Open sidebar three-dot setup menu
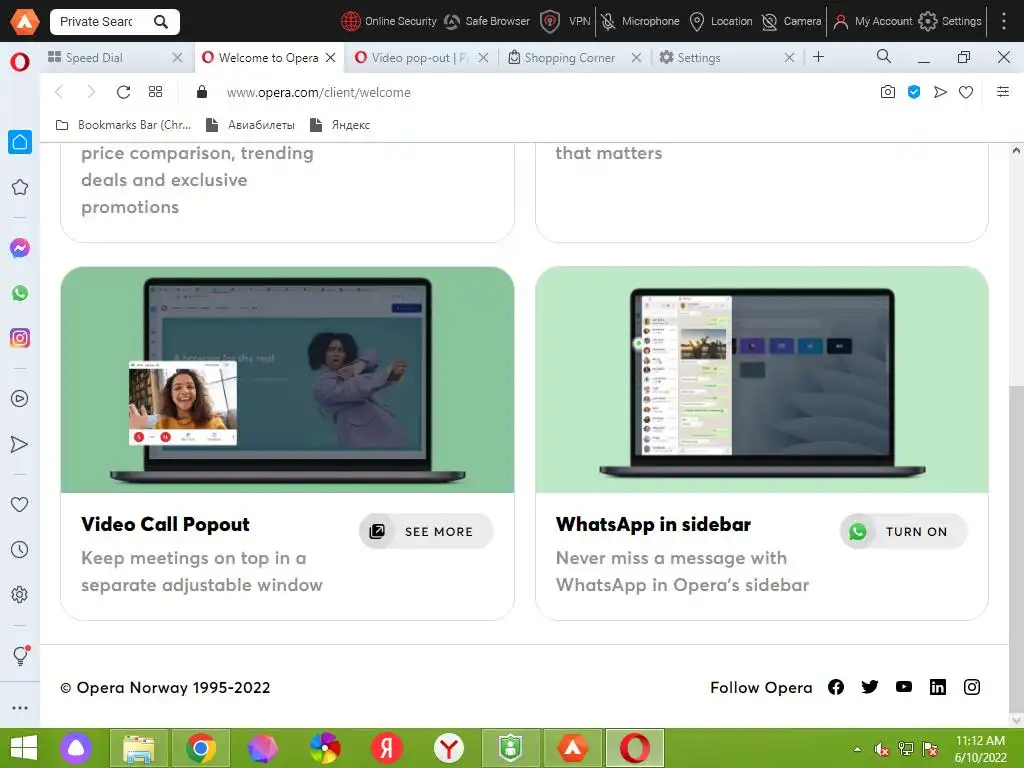 pyautogui.click(x=20, y=708)
